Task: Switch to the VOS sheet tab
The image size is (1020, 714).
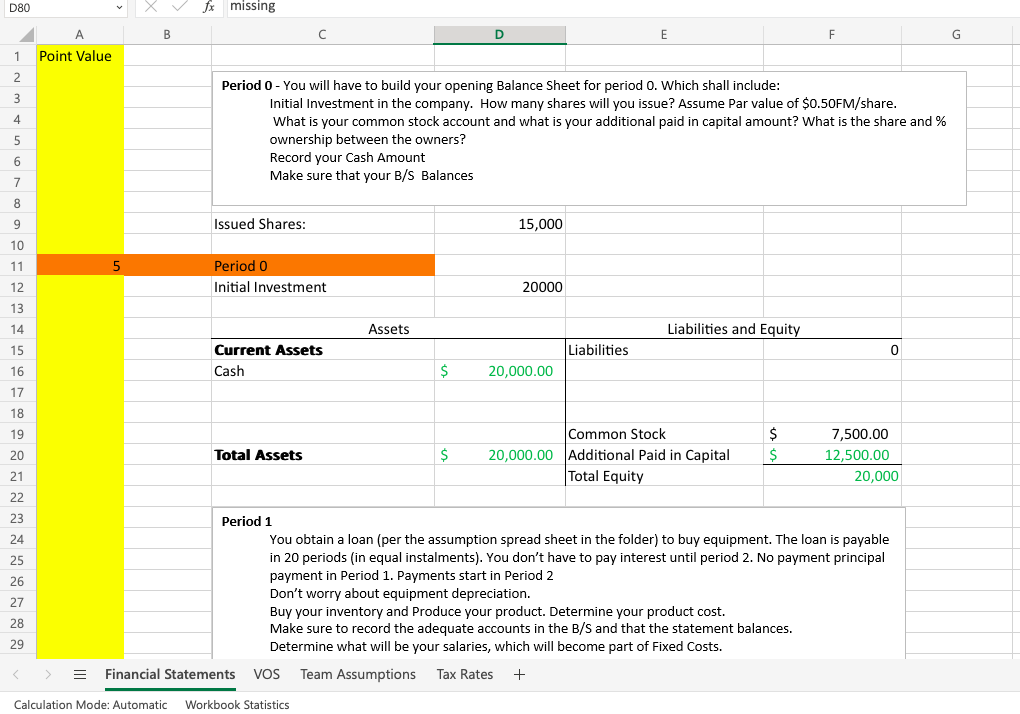Action: (266, 674)
